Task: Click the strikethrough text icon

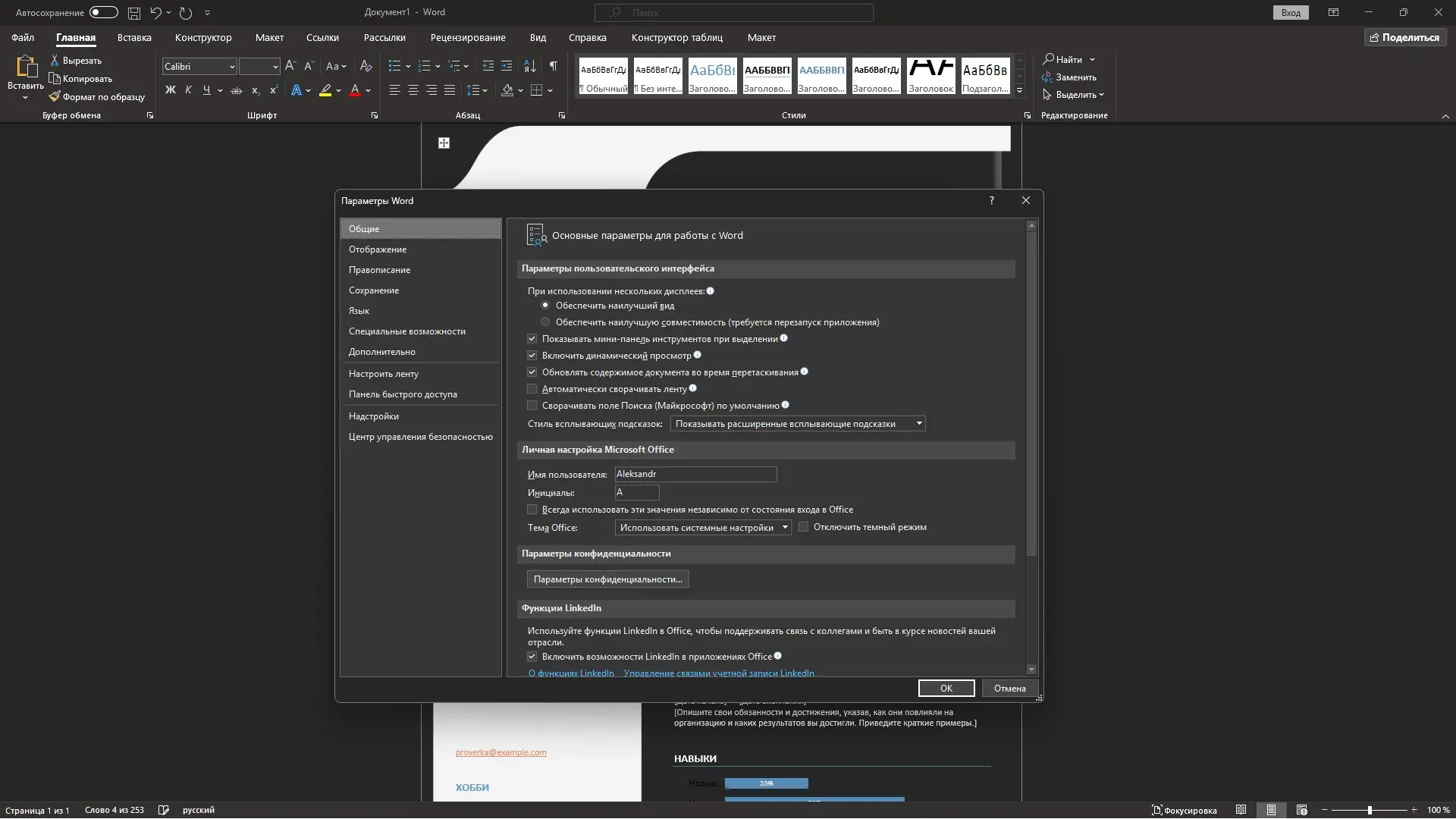Action: click(x=237, y=90)
